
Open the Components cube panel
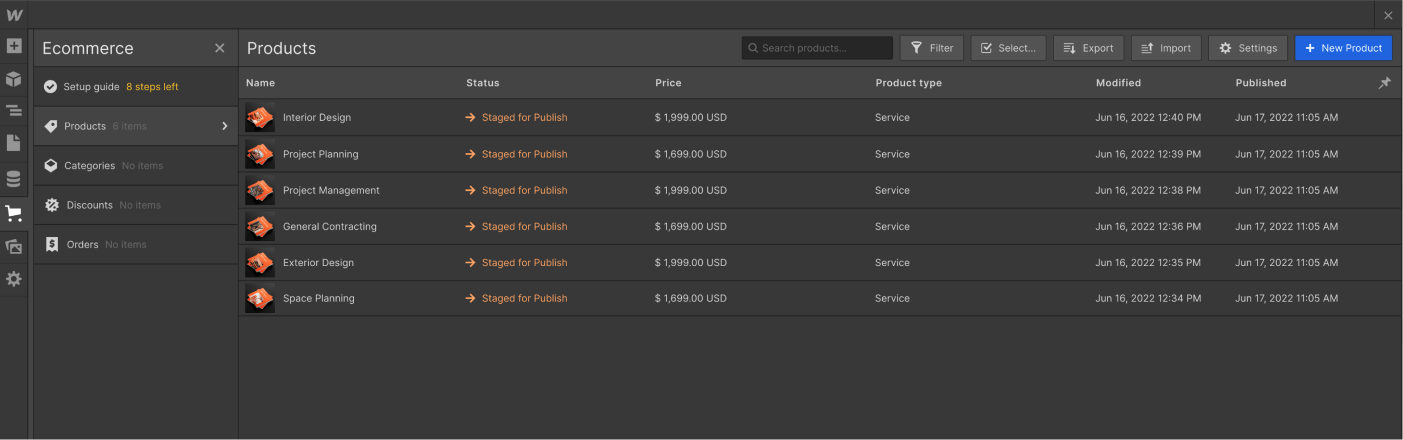point(14,79)
